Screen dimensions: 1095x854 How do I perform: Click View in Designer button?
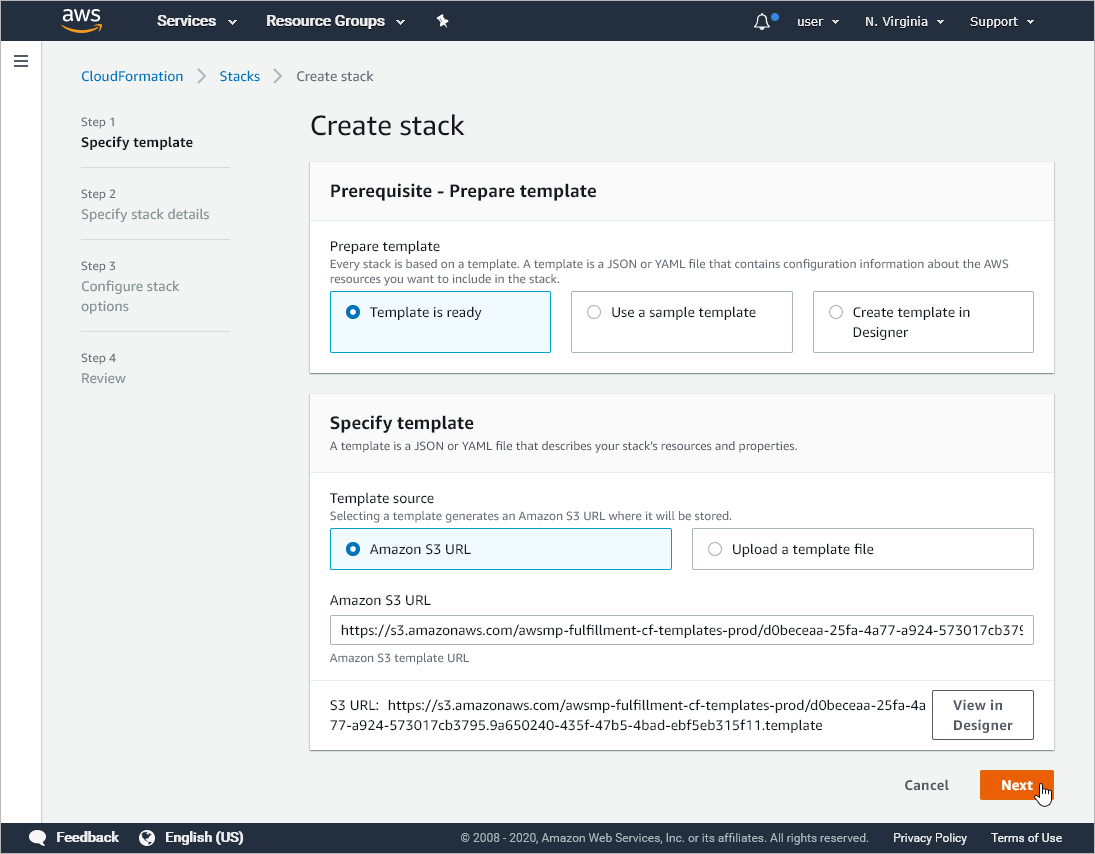pos(982,715)
